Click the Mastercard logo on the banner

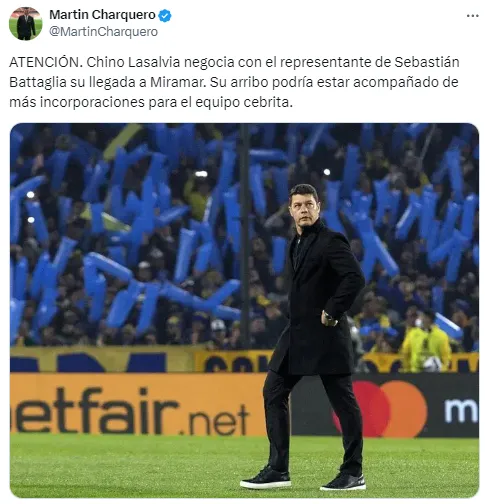click(387, 408)
